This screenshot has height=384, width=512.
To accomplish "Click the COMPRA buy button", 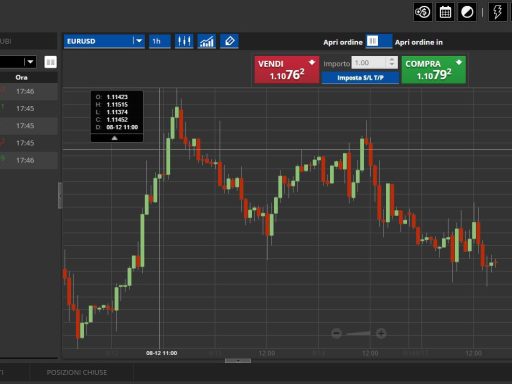I will [434, 70].
